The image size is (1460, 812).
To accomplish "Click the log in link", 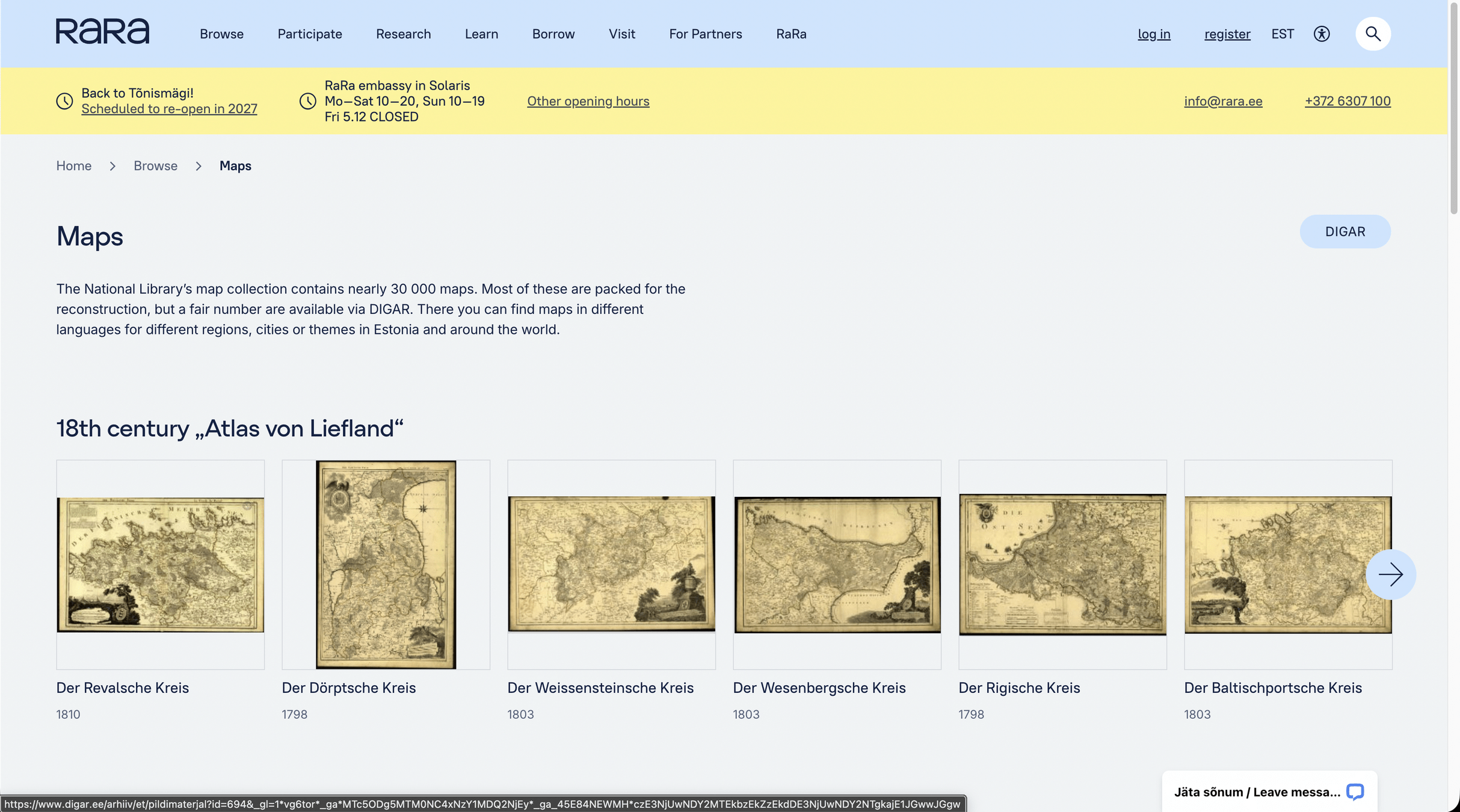I will pos(1153,34).
